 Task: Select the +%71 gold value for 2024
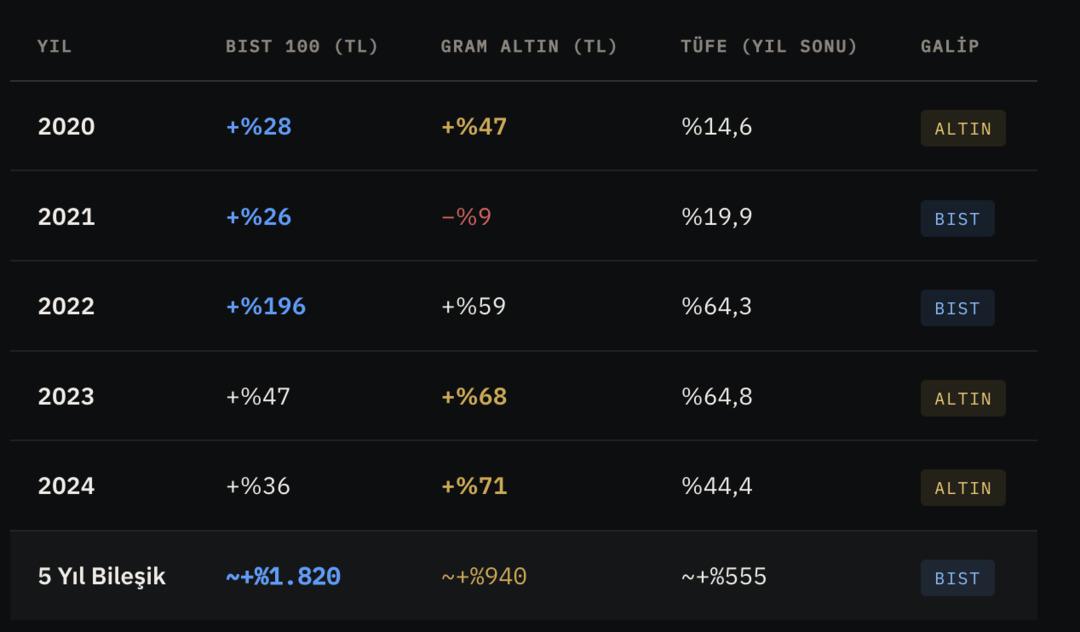click(x=474, y=486)
